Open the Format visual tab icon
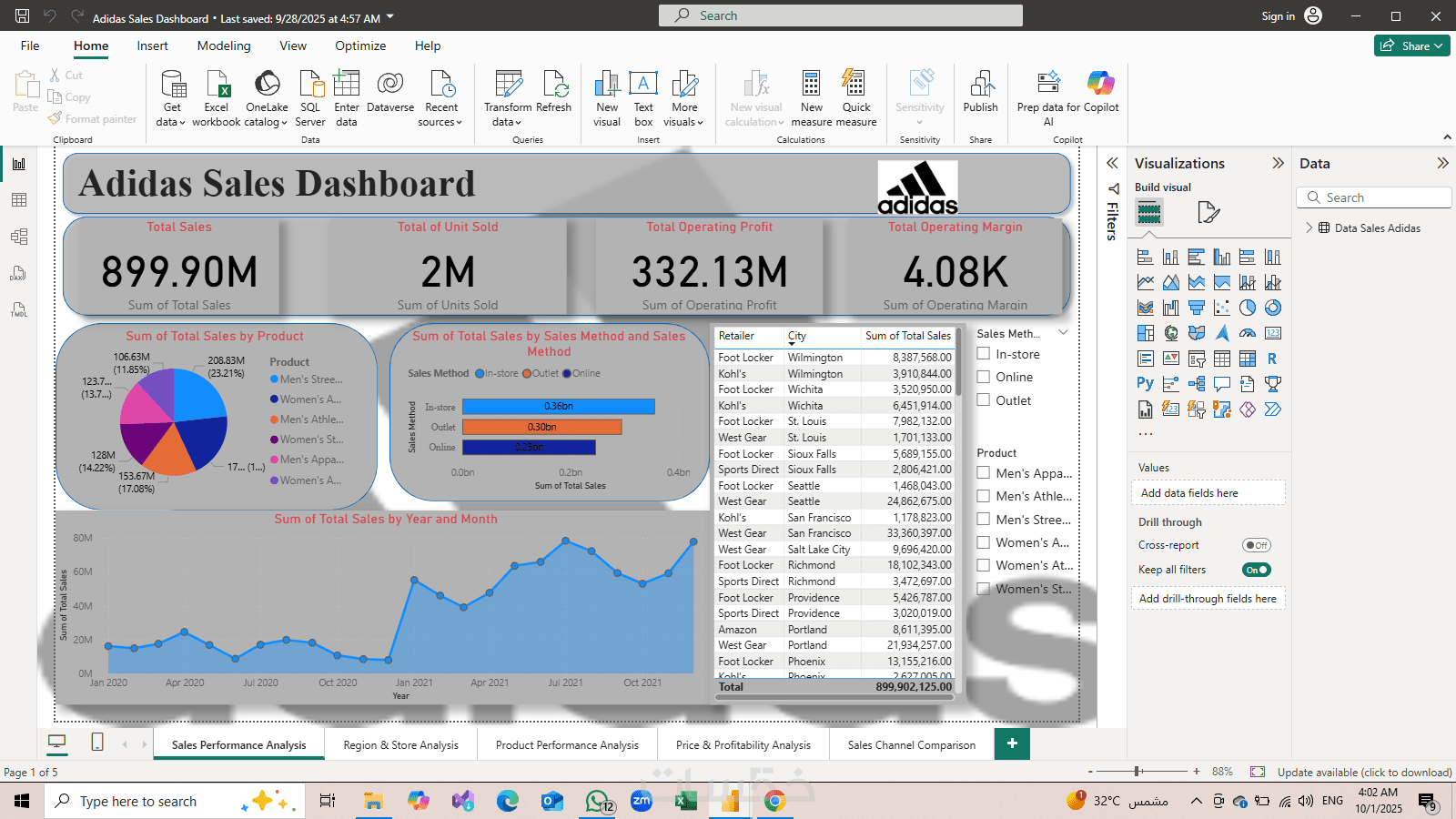This screenshot has width=1456, height=819. click(x=1208, y=213)
